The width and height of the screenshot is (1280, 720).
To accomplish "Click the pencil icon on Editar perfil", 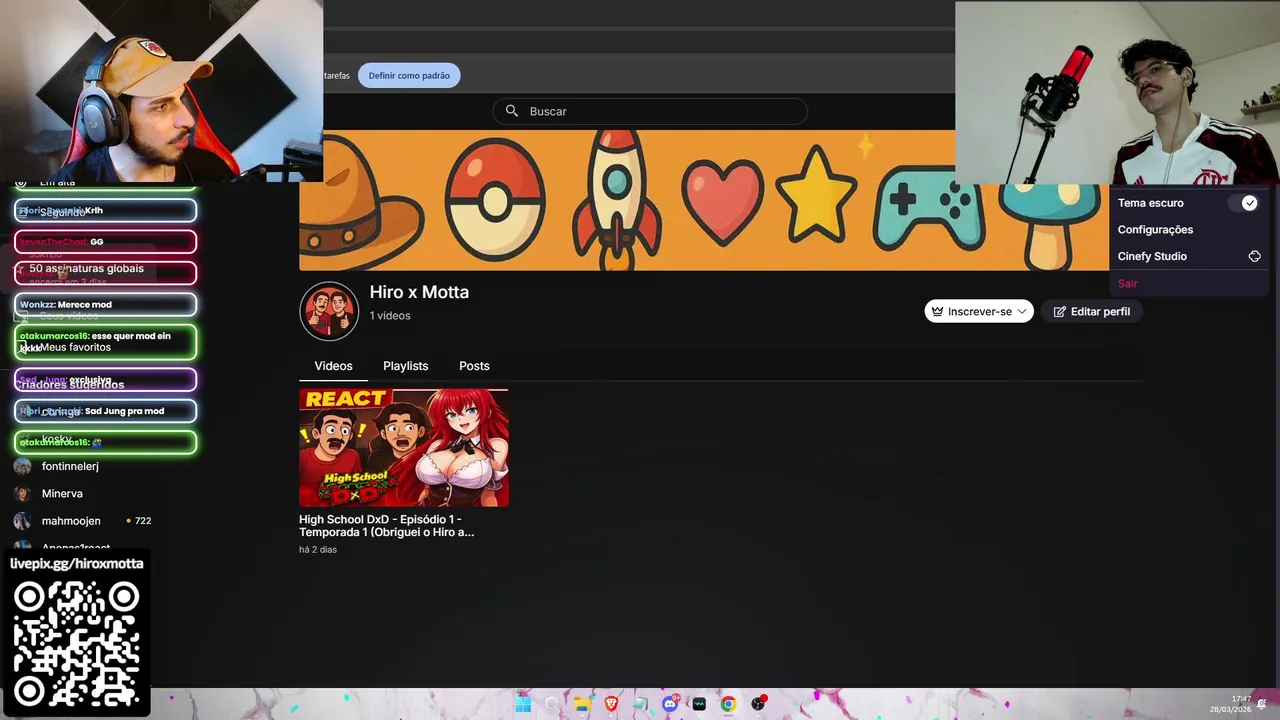I will (1060, 312).
